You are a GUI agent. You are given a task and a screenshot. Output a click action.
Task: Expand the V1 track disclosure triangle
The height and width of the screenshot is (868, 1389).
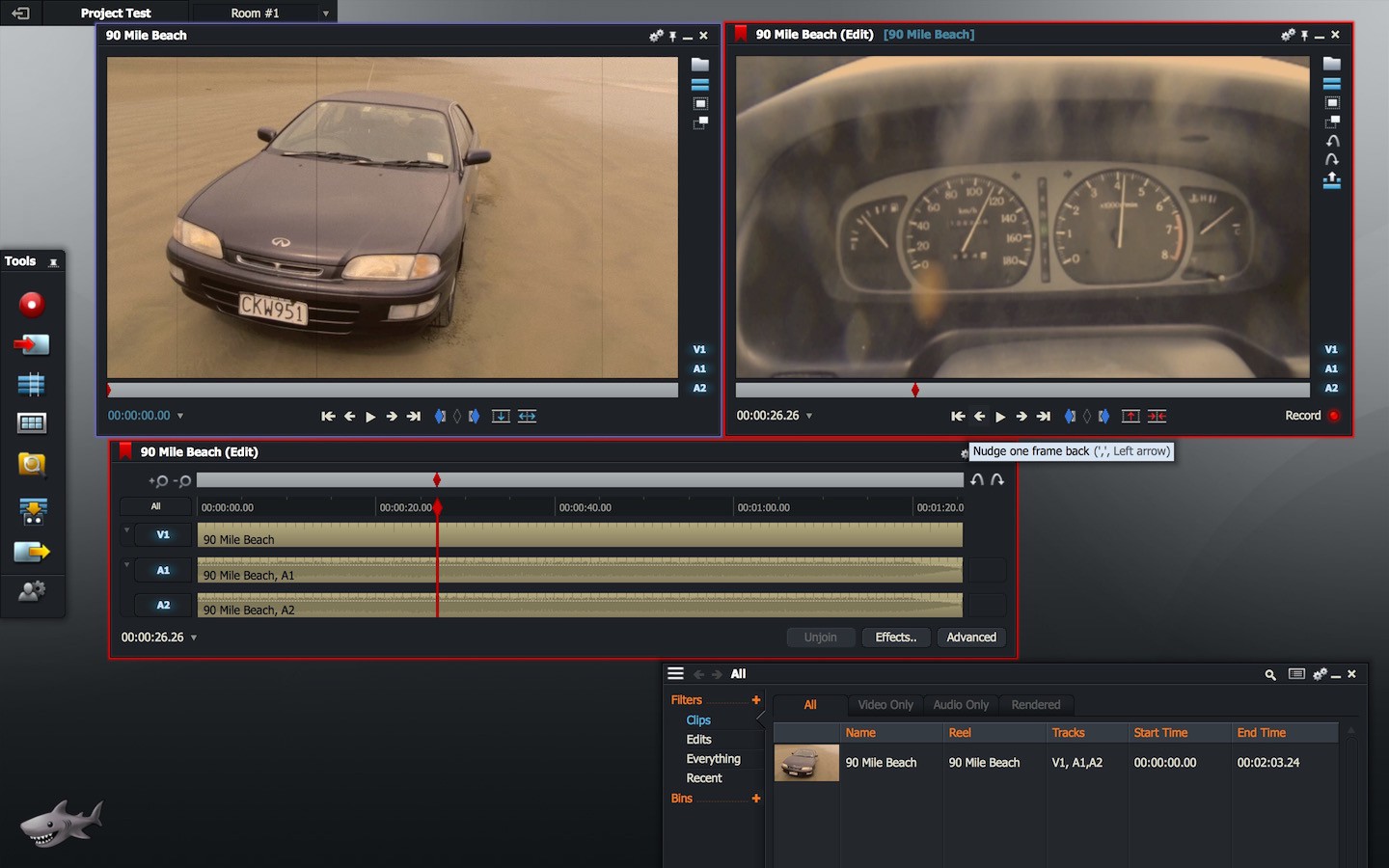tap(126, 530)
